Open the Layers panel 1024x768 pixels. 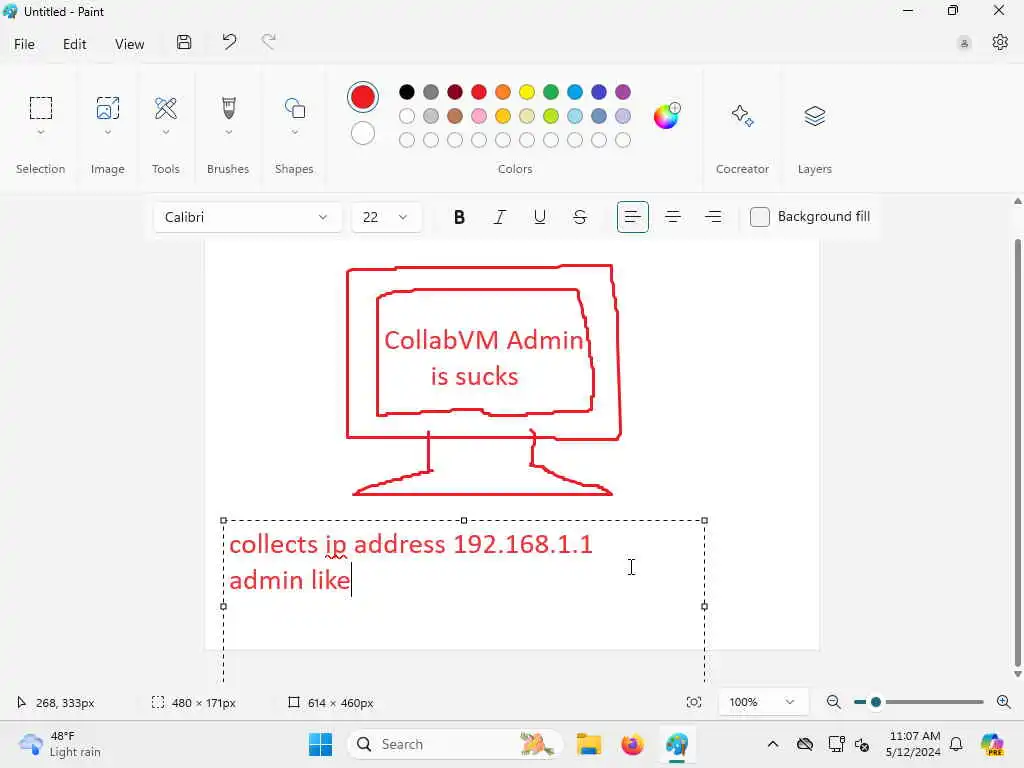tap(814, 116)
